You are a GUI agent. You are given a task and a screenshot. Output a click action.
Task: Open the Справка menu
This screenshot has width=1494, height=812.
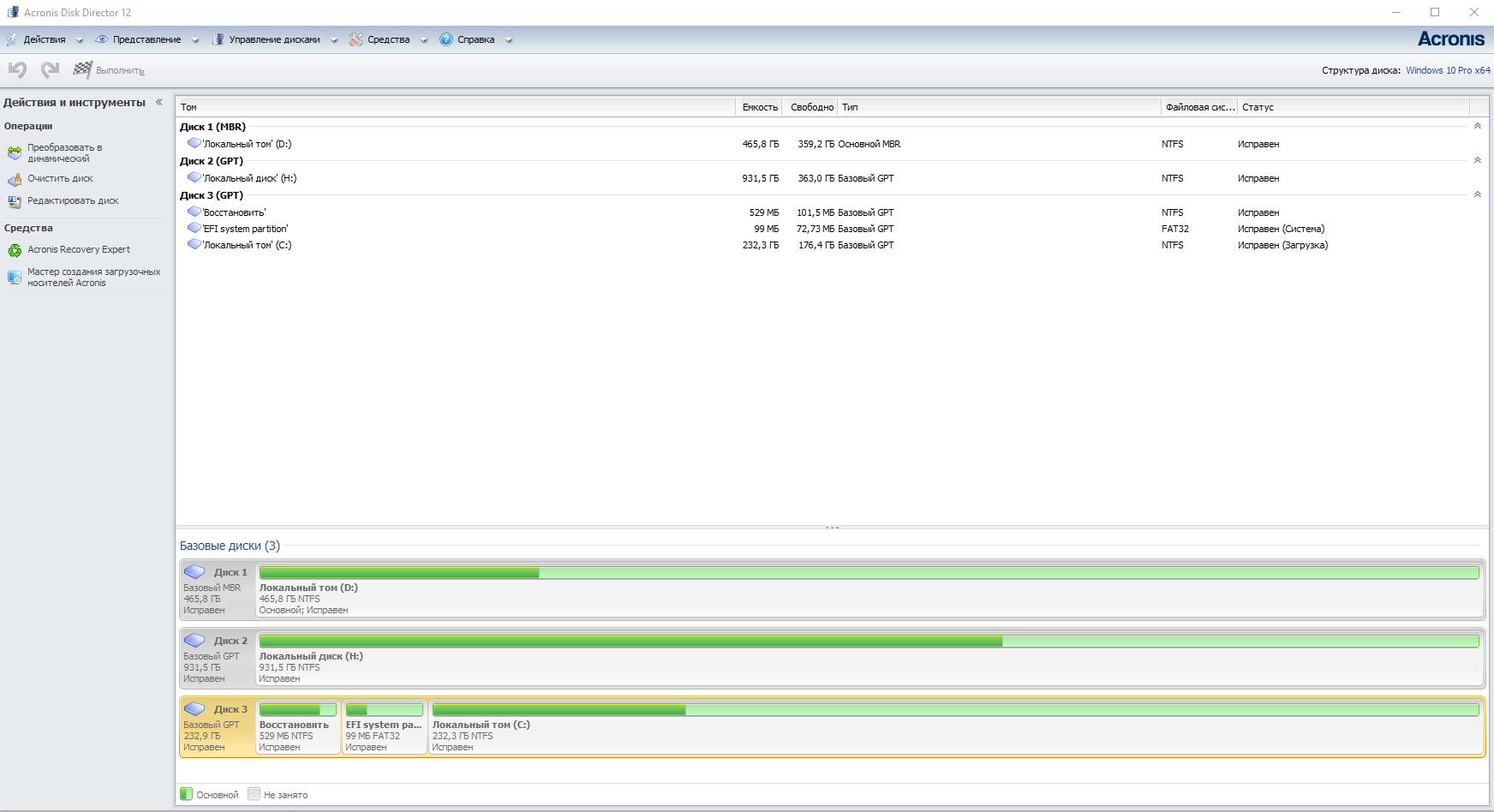[476, 39]
